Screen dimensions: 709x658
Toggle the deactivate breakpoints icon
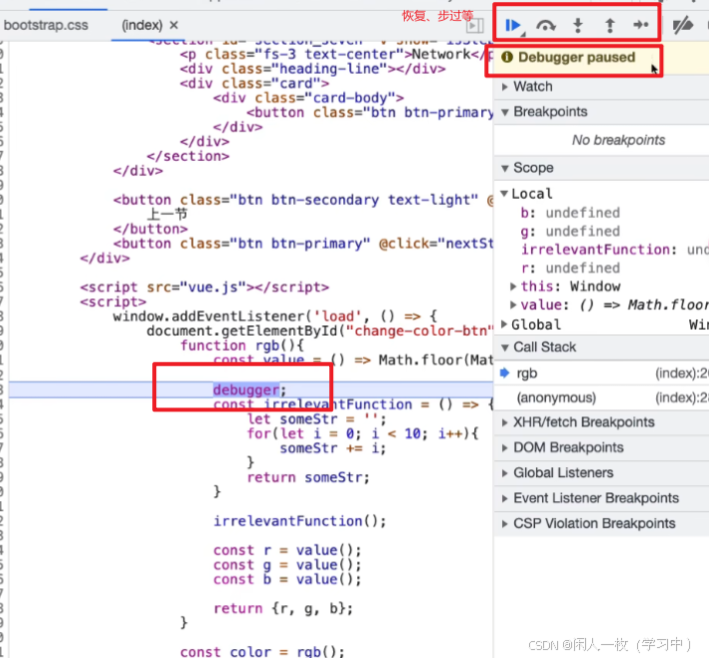coord(682,25)
